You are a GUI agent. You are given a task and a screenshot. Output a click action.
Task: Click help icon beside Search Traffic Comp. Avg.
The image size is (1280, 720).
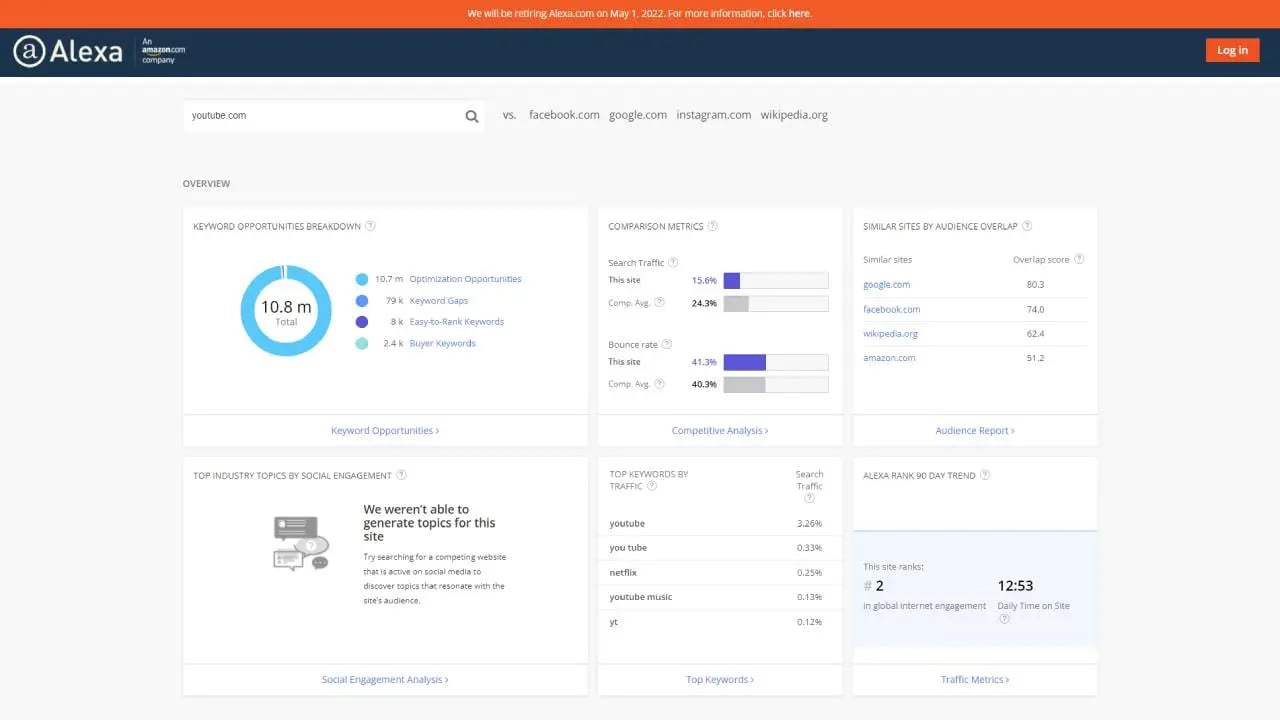click(659, 303)
